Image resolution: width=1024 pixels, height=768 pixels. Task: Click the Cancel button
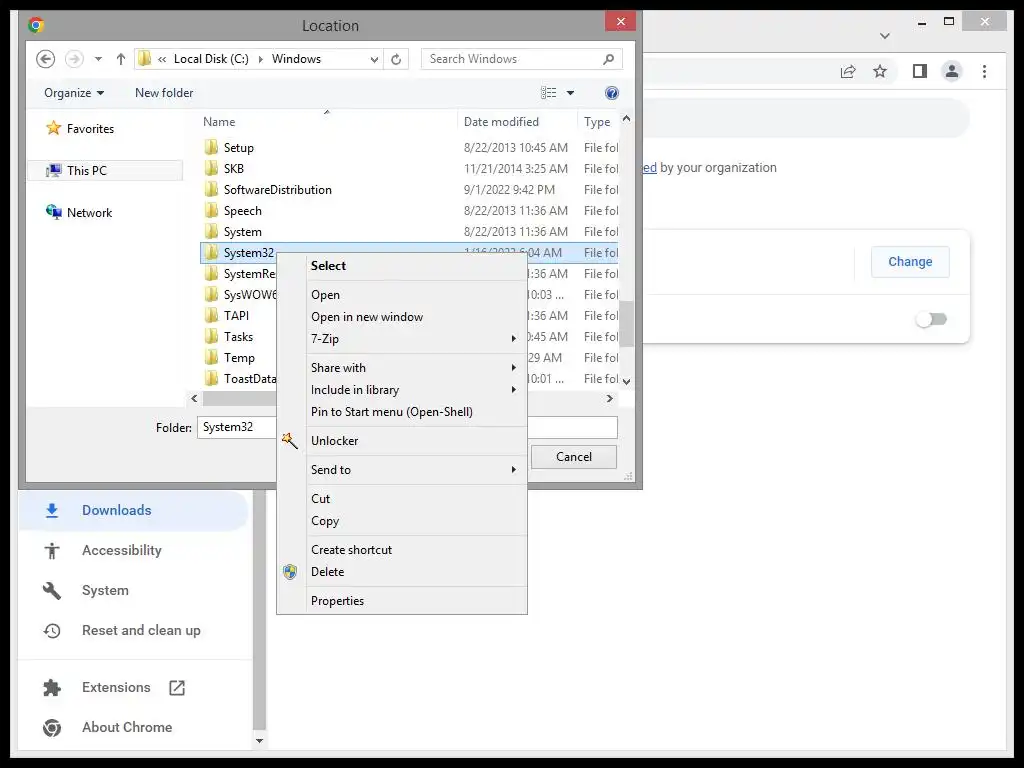click(574, 457)
